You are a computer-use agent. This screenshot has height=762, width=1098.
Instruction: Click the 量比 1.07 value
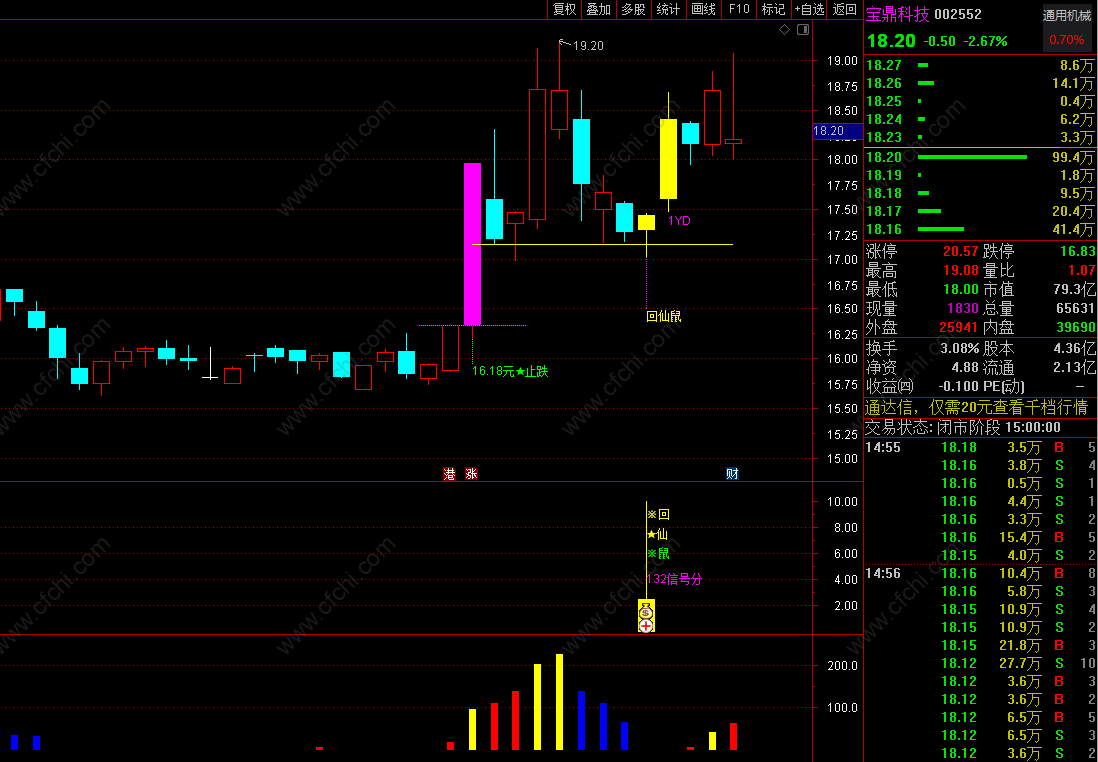(1082, 270)
